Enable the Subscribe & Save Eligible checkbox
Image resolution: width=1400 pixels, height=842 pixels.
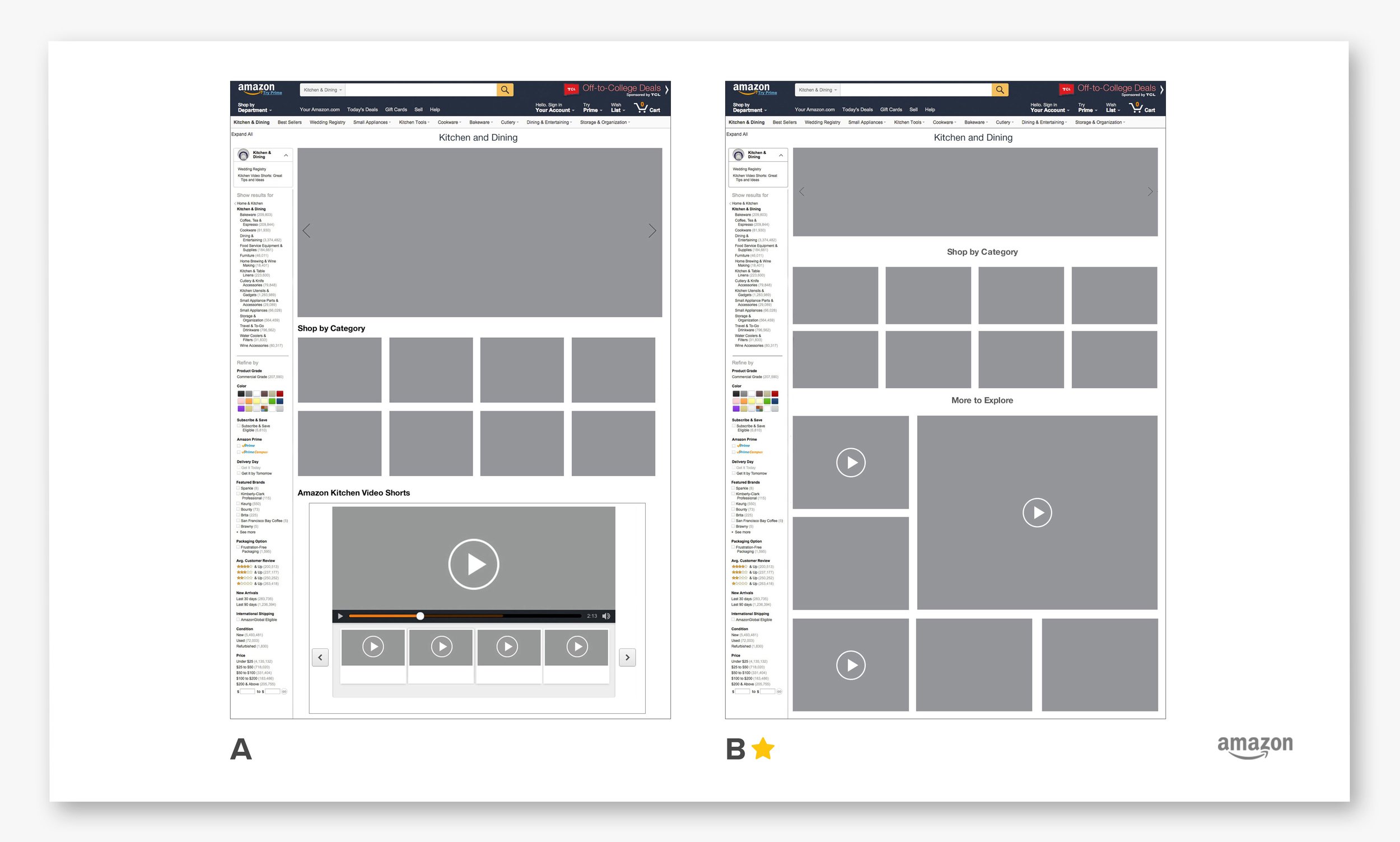[x=238, y=426]
